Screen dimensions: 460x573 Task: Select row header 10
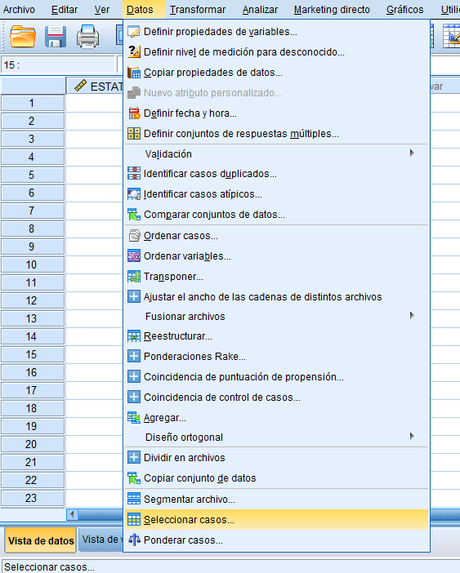coord(33,265)
